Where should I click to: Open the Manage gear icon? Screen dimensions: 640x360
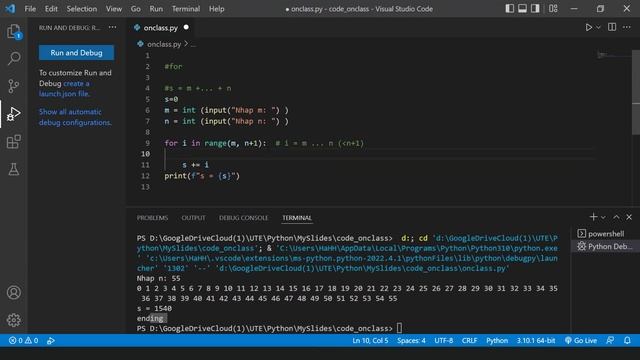click(x=14, y=320)
